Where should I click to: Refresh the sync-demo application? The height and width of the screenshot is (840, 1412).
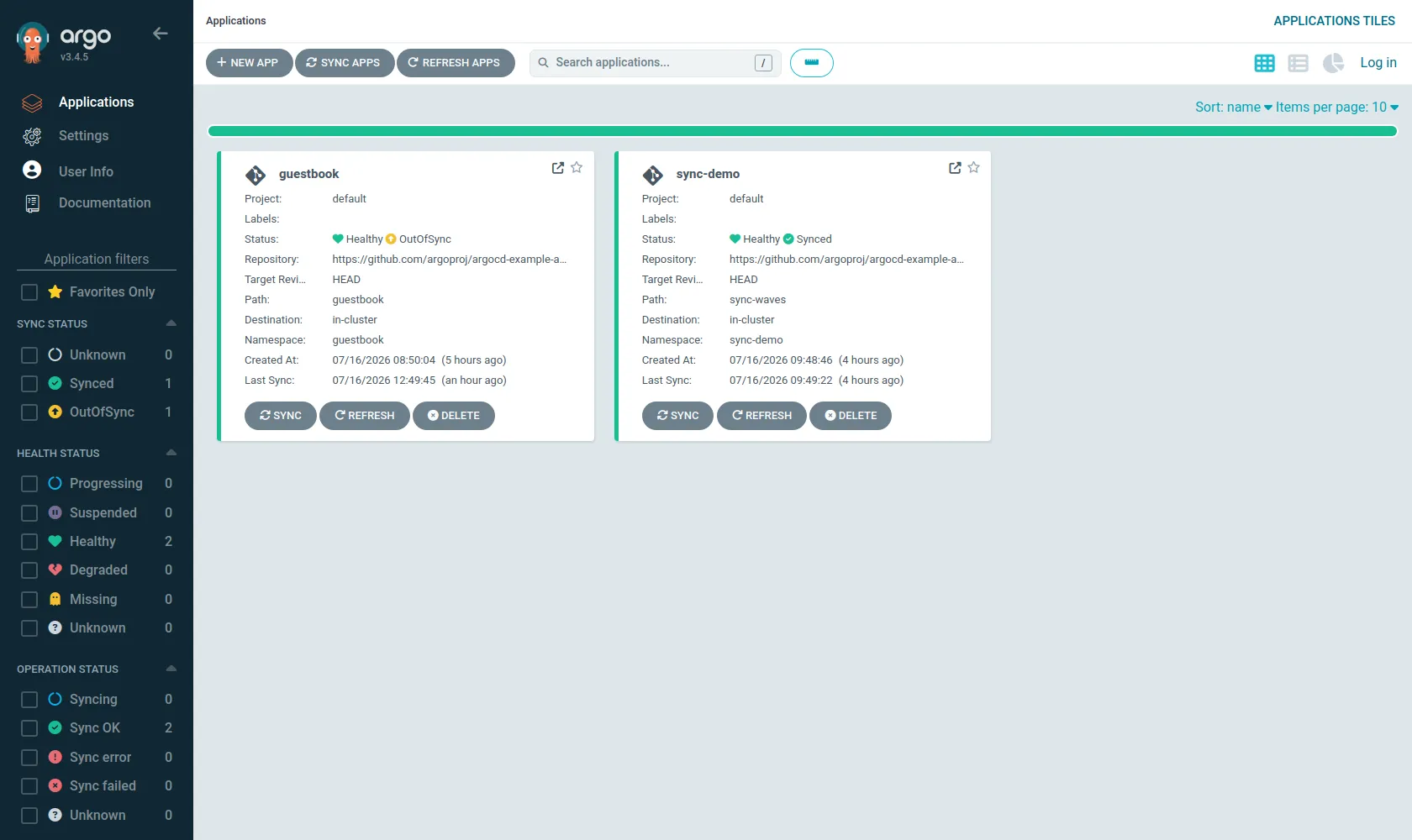[761, 416]
